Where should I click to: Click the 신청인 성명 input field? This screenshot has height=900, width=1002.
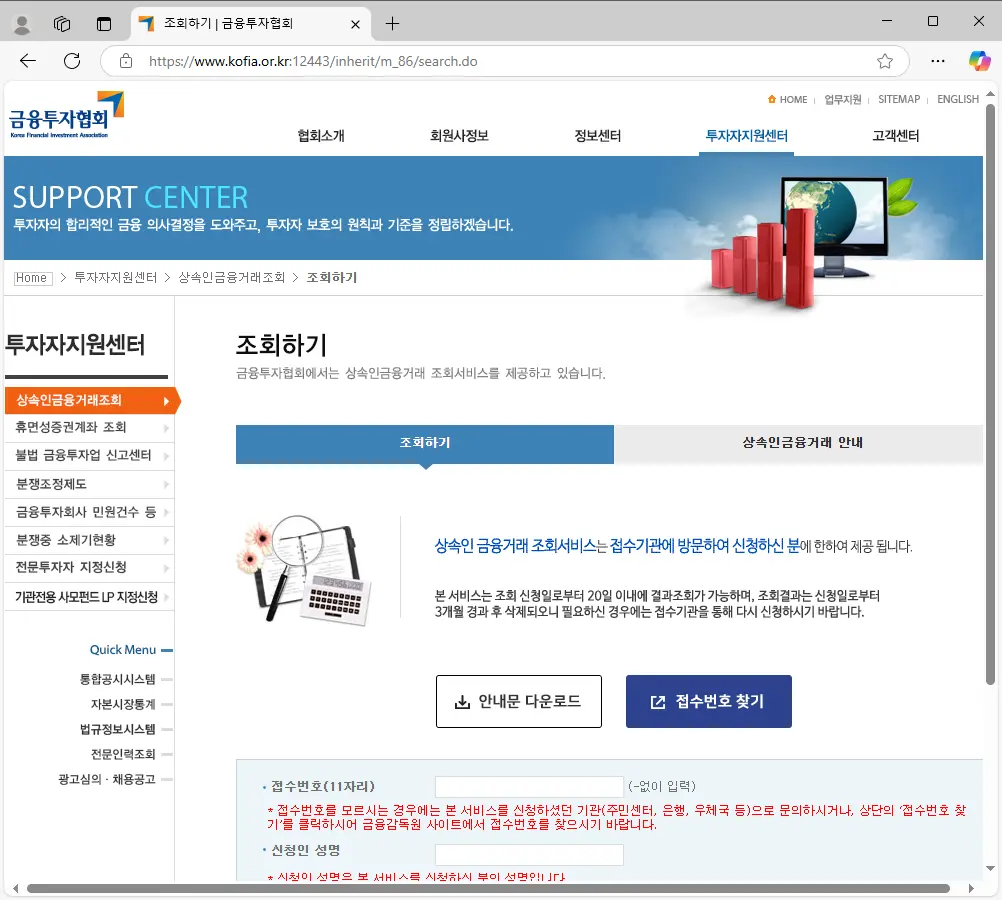tap(529, 855)
